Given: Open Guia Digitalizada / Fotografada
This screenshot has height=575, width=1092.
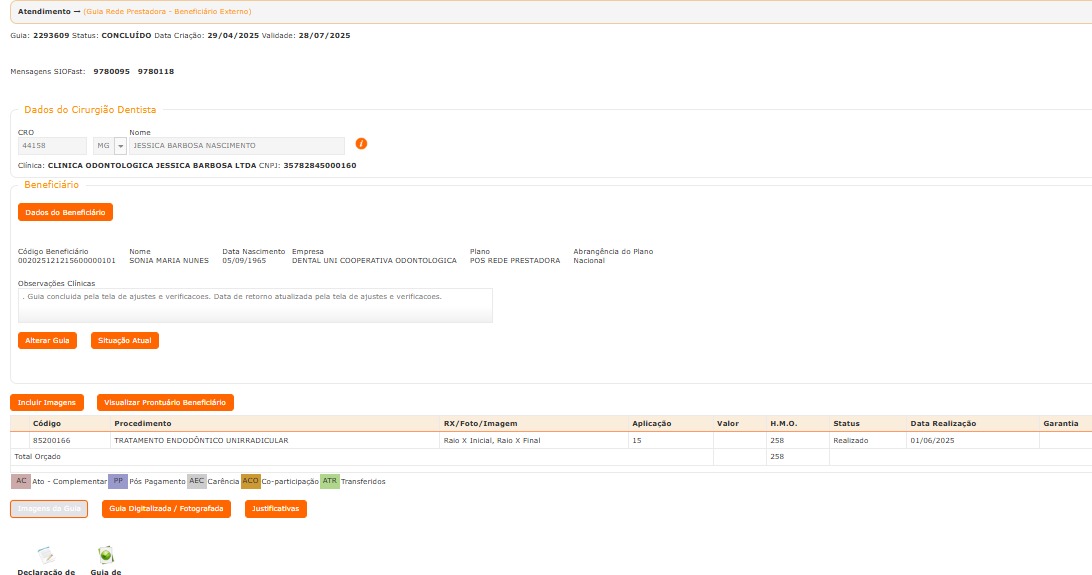Looking at the screenshot, I should tap(166, 509).
